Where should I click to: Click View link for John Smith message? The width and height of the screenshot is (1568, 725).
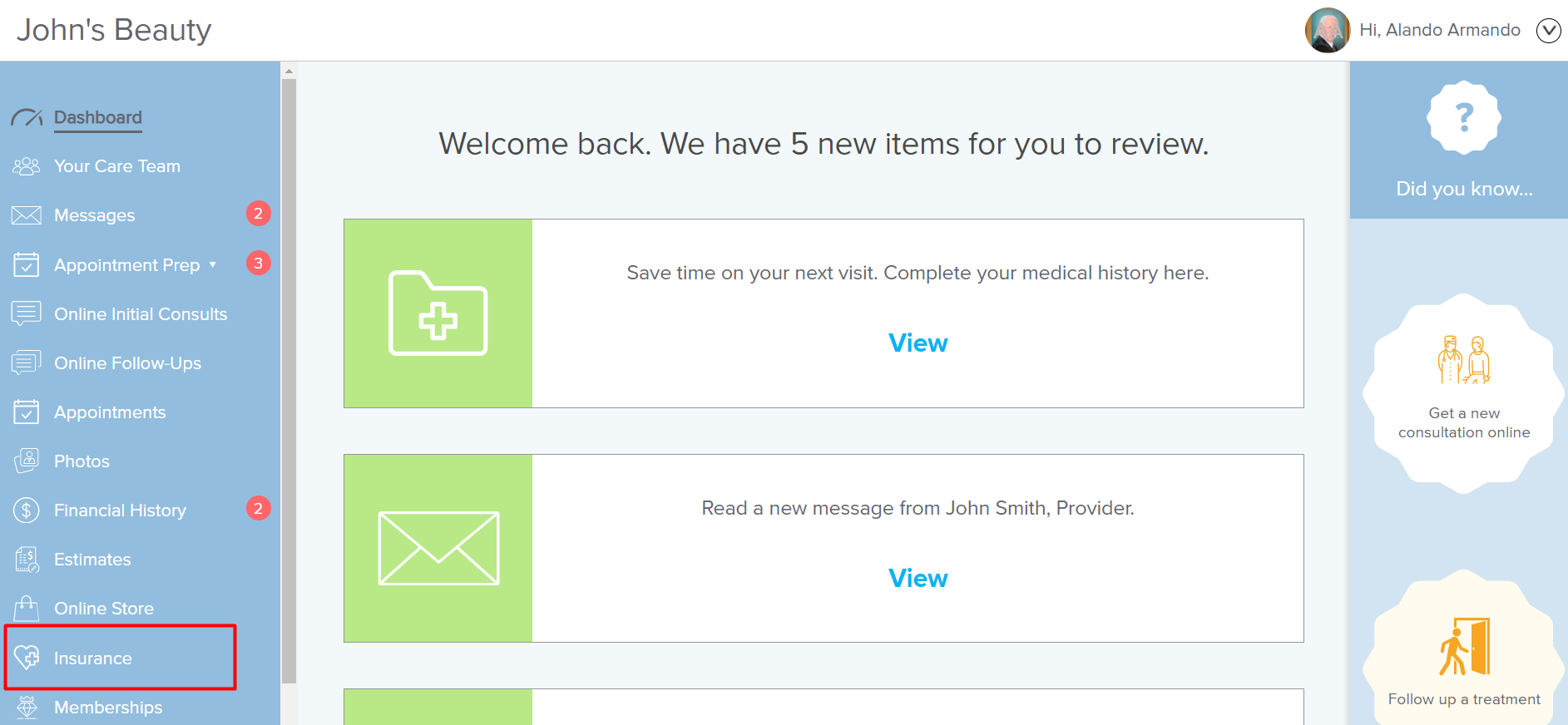click(918, 578)
